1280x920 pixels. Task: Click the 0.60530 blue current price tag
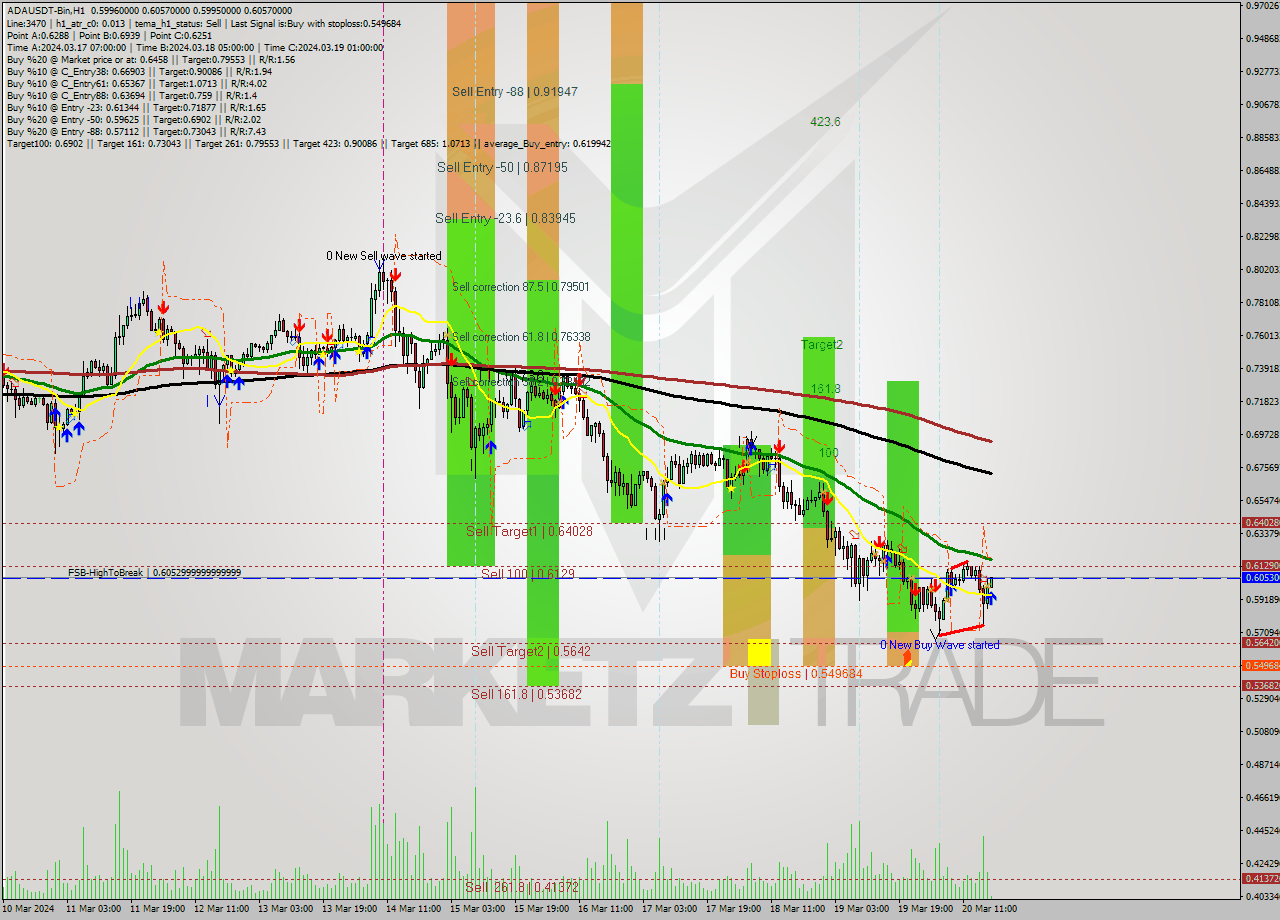tap(1260, 577)
